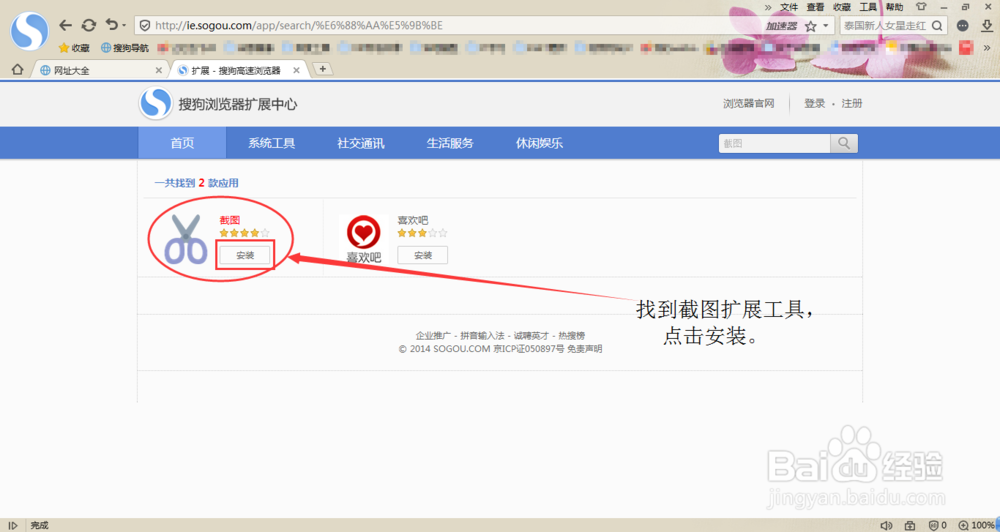The height and width of the screenshot is (532, 1000).
Task: Select the 休闲娱乐 category
Action: coord(540,143)
